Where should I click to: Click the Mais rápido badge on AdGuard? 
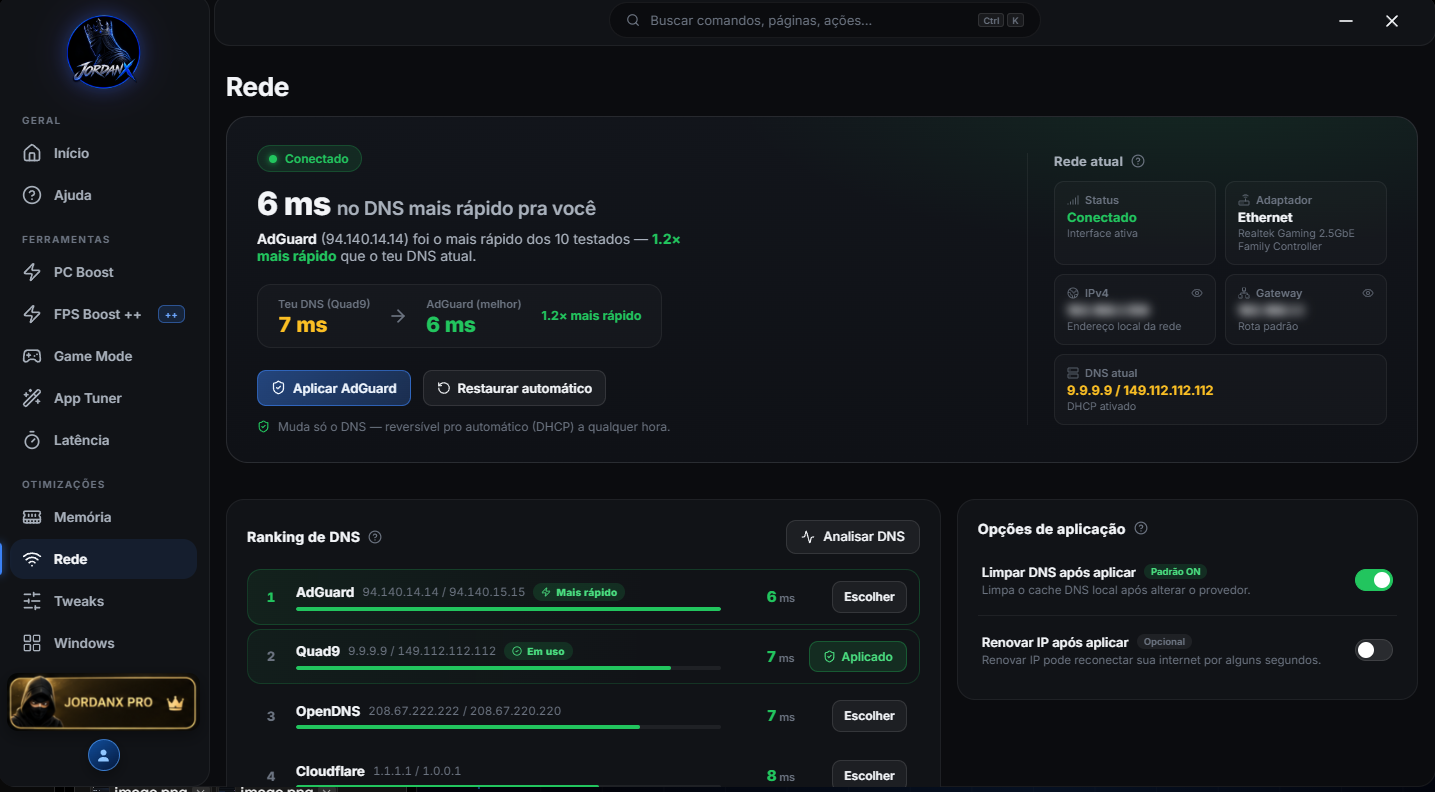click(579, 592)
